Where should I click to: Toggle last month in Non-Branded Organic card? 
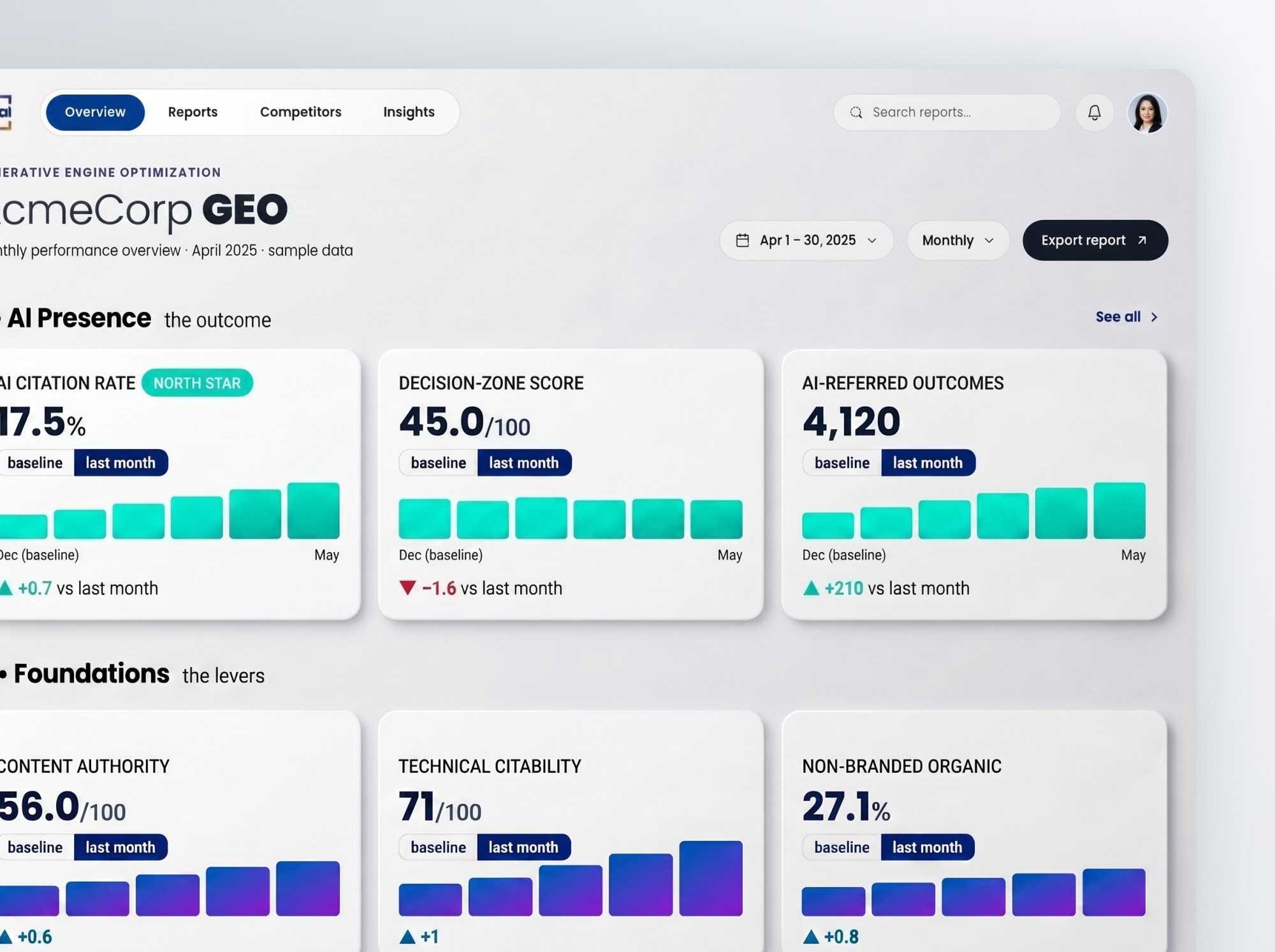[x=928, y=847]
